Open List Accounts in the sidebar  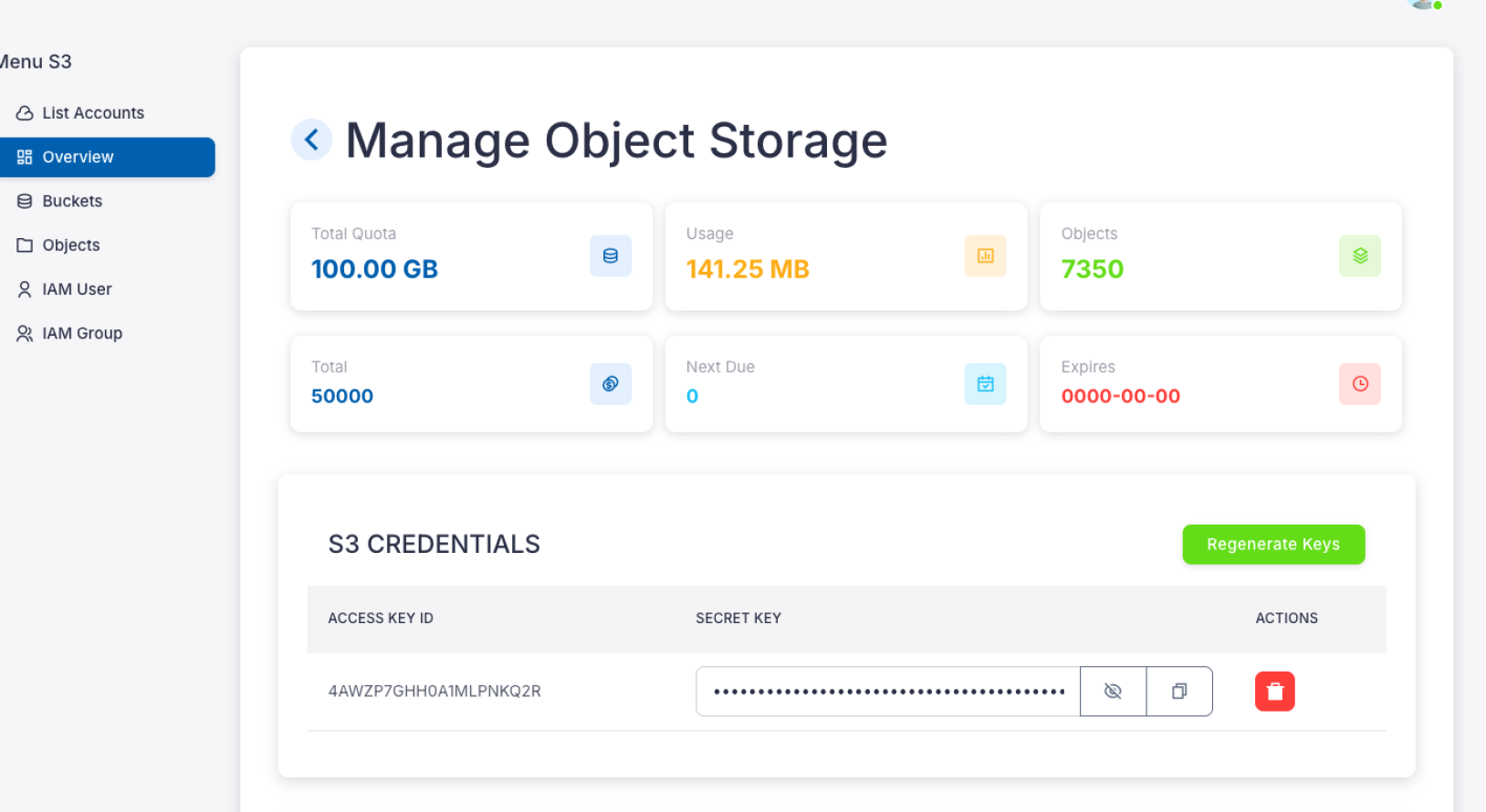[x=108, y=113]
